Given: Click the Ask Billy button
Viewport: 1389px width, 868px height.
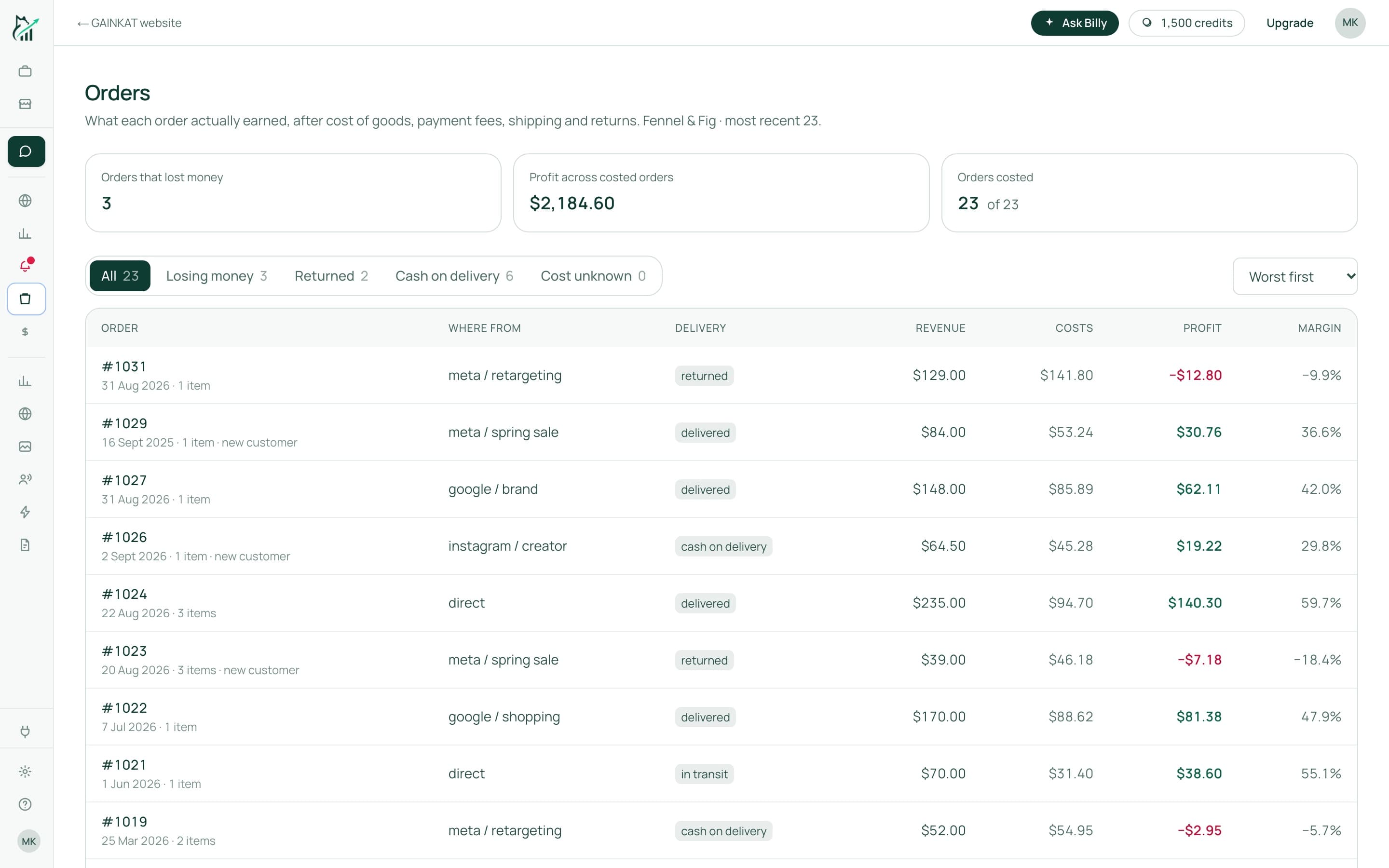Looking at the screenshot, I should pos(1075,23).
